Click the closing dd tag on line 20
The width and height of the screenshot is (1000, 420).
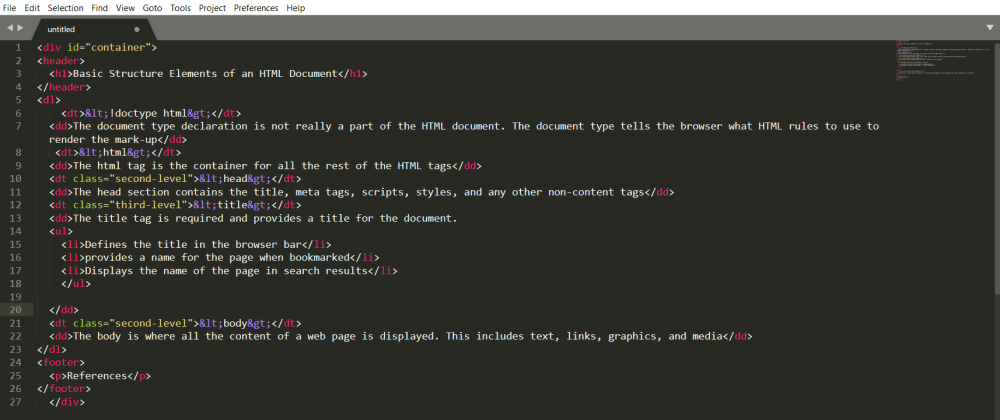tap(64, 310)
